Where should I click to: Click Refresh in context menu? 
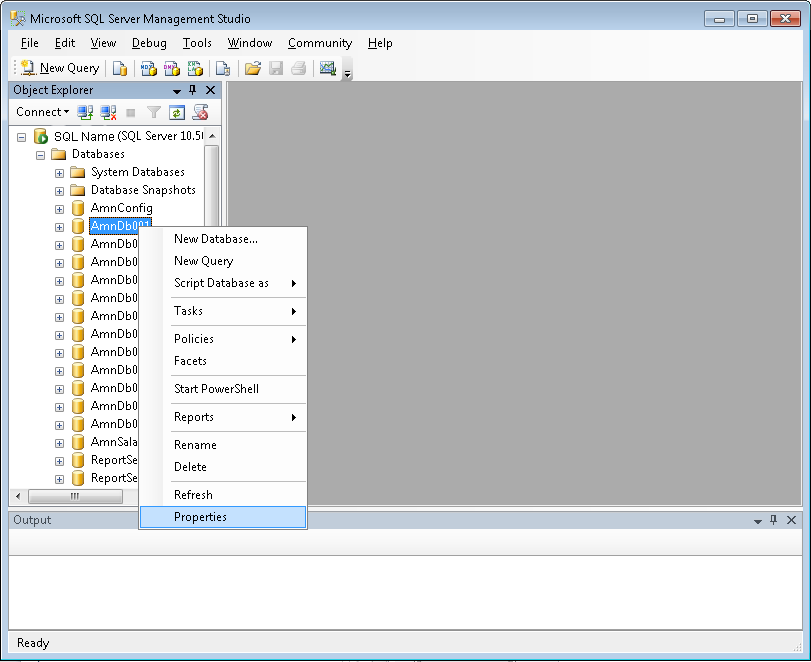click(x=223, y=495)
